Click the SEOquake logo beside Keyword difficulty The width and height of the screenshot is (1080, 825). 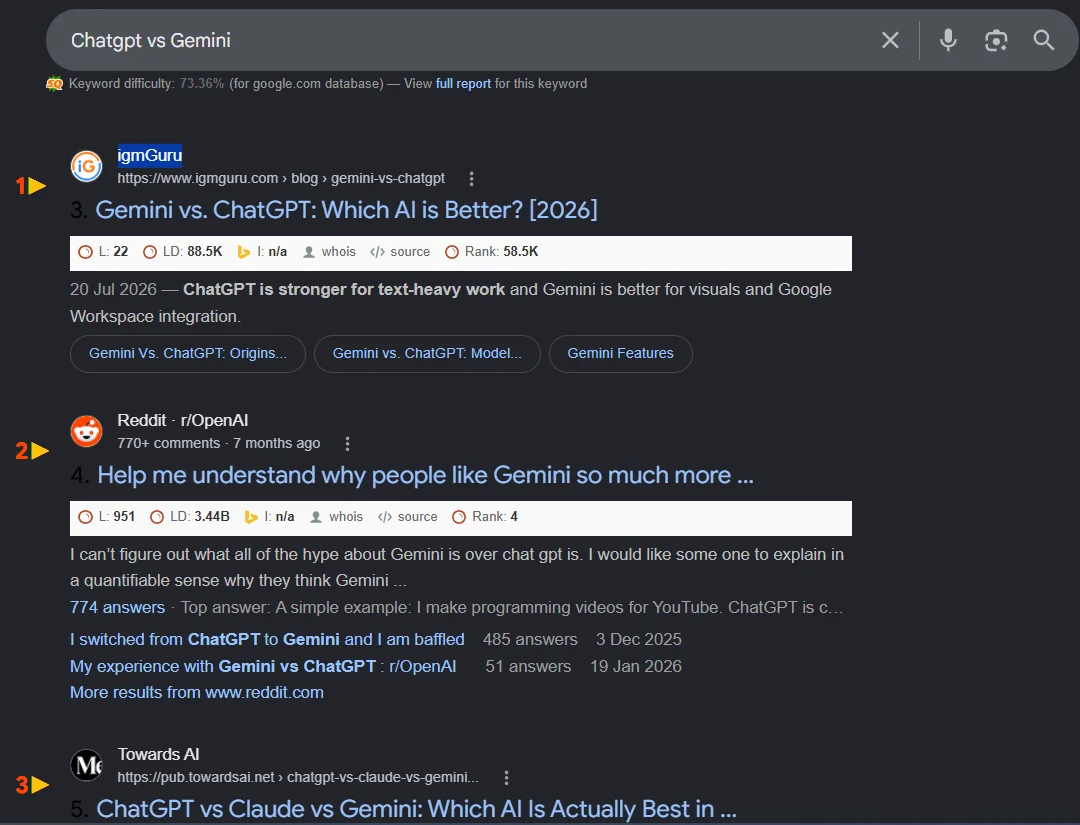point(54,84)
